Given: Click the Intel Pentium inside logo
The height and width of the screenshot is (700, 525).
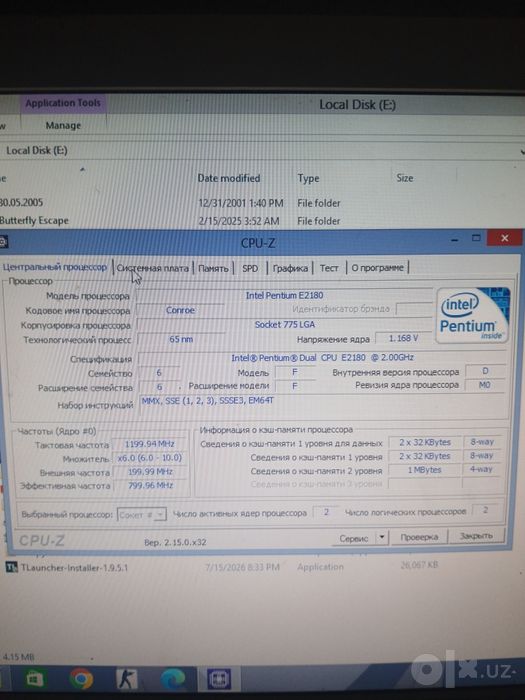Looking at the screenshot, I should pyautogui.click(x=474, y=315).
